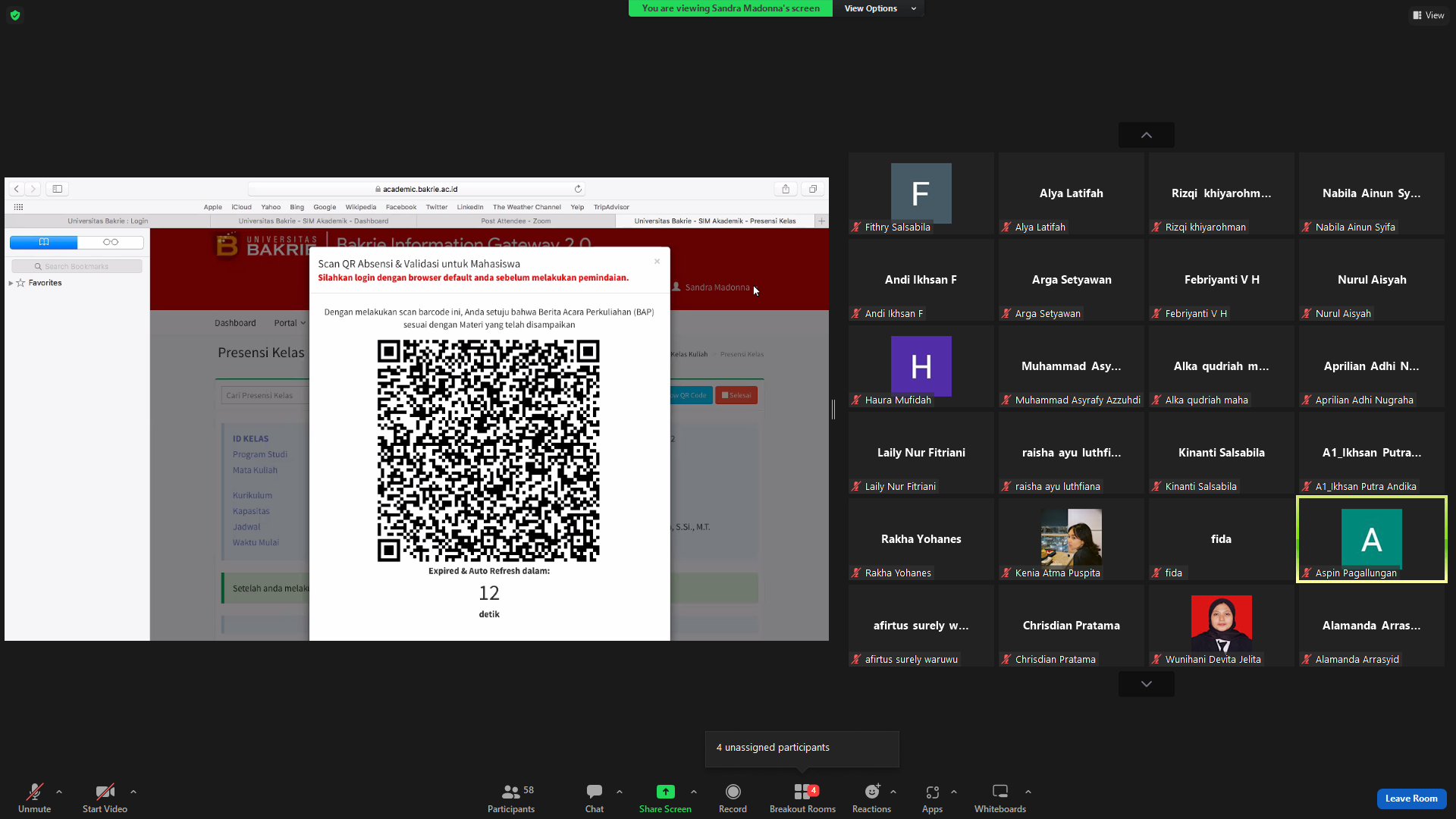Open Facebook bookmark in favorites bar

pos(401,207)
